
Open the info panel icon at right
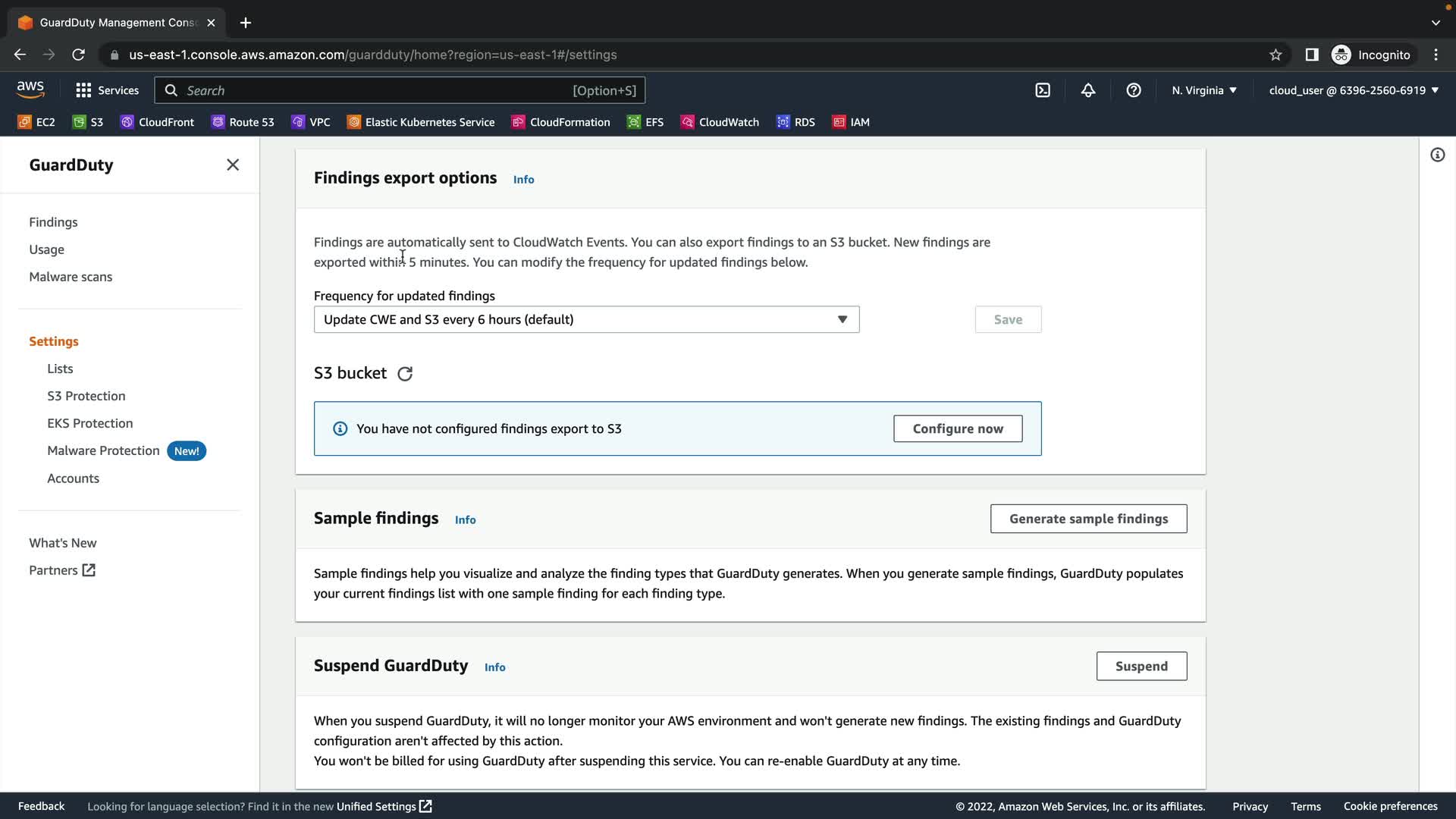click(x=1437, y=155)
